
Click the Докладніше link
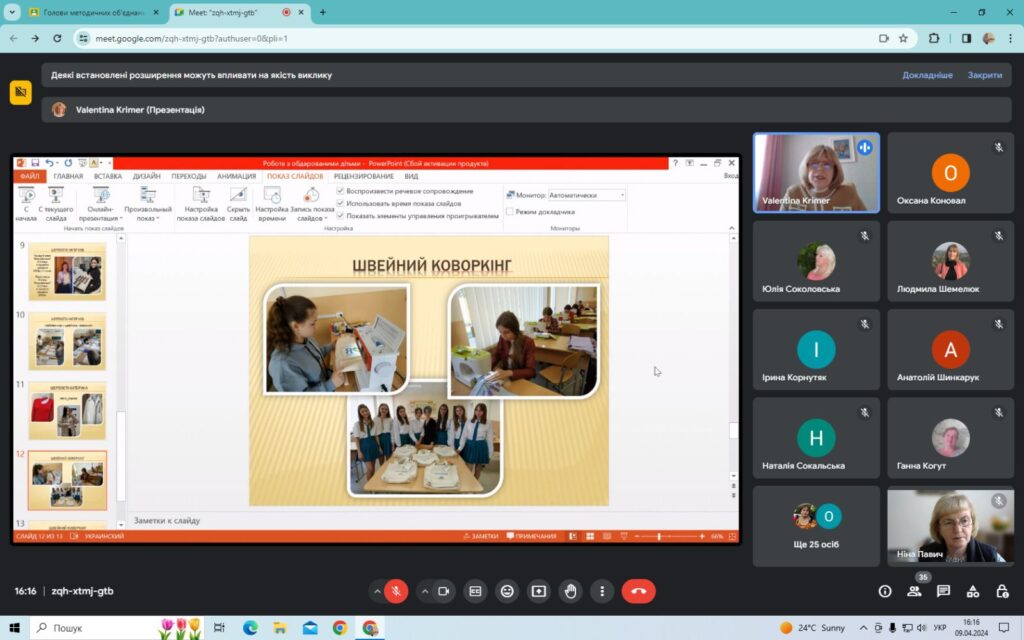927,75
